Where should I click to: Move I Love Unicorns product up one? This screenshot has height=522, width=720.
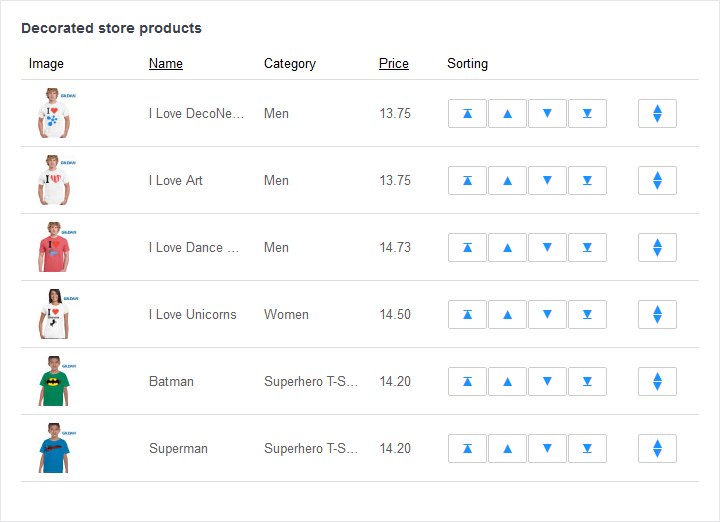point(507,315)
